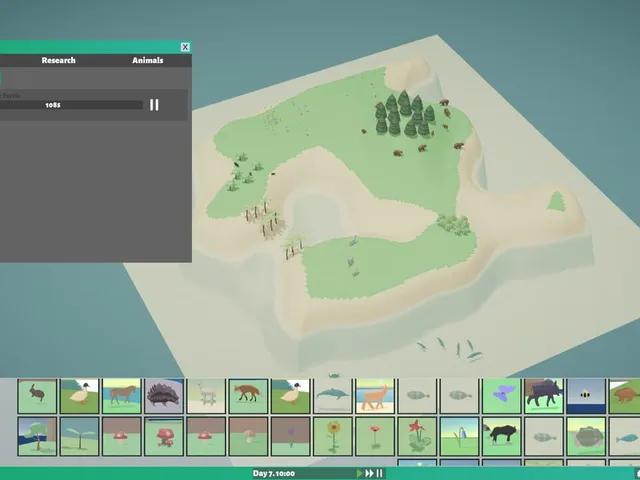Screen dimensions: 640x480
Task: Select the brown bear tile
Action: 624,396
